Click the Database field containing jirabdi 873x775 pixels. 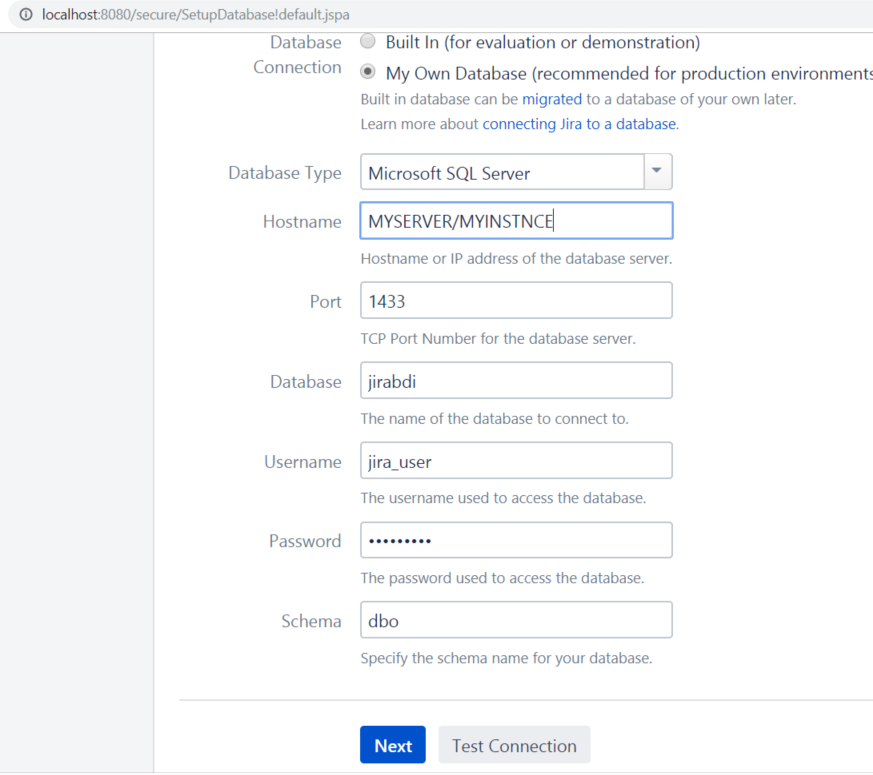[516, 381]
